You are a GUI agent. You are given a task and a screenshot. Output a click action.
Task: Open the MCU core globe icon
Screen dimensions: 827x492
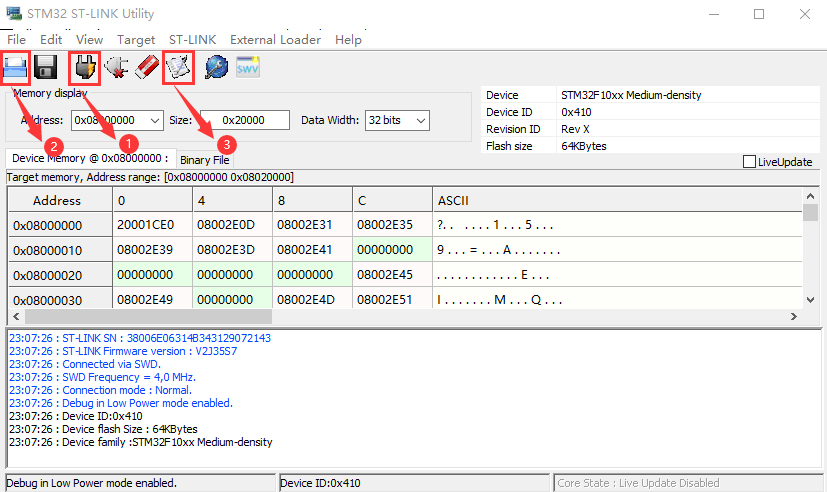coord(216,68)
